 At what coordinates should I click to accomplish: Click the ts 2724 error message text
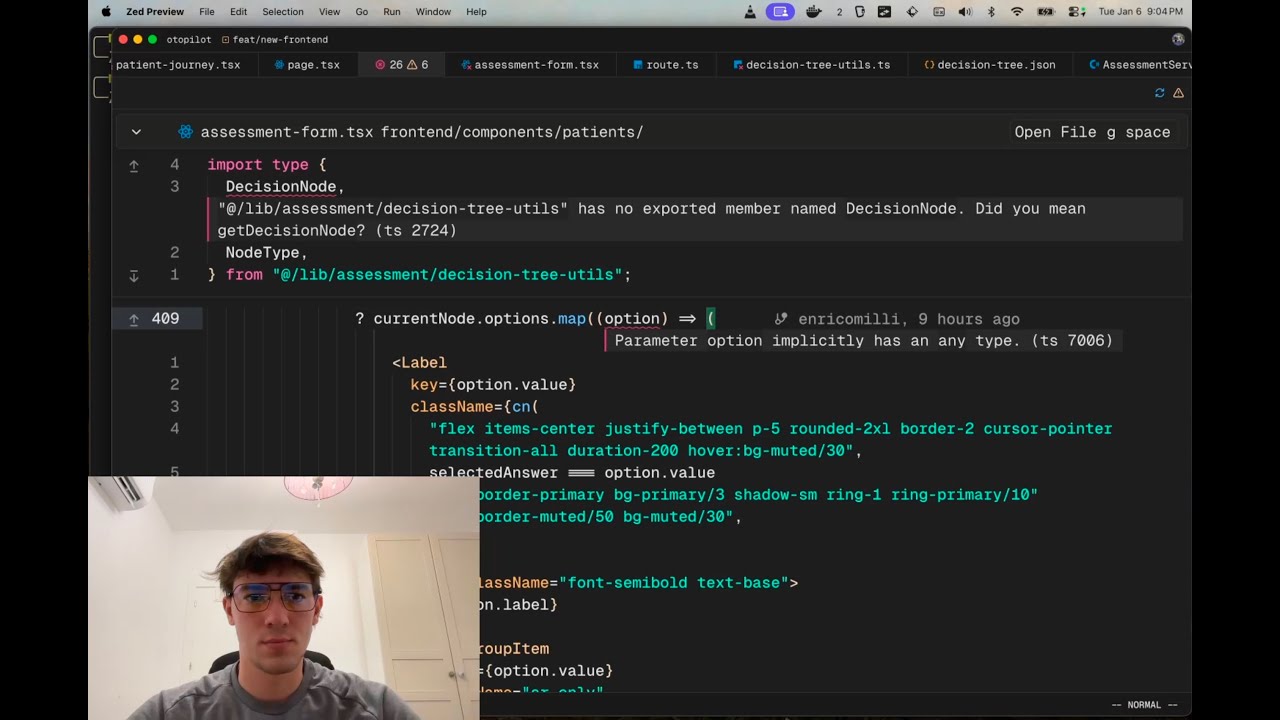(651, 220)
